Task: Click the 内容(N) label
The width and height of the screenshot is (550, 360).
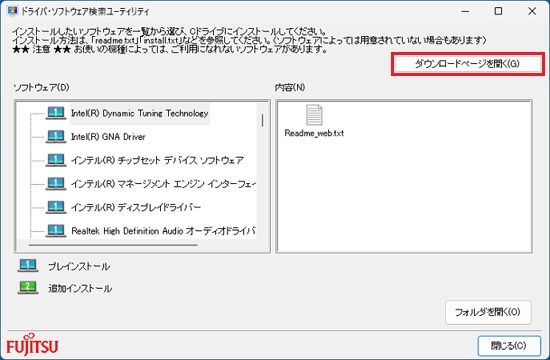Action: (x=290, y=87)
